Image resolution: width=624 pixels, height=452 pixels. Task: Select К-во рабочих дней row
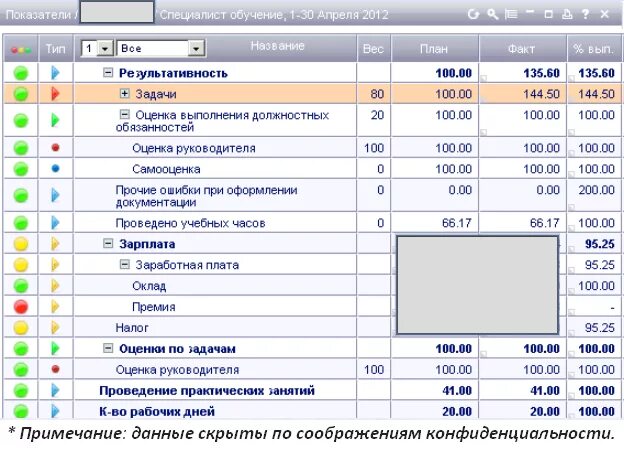point(157,411)
